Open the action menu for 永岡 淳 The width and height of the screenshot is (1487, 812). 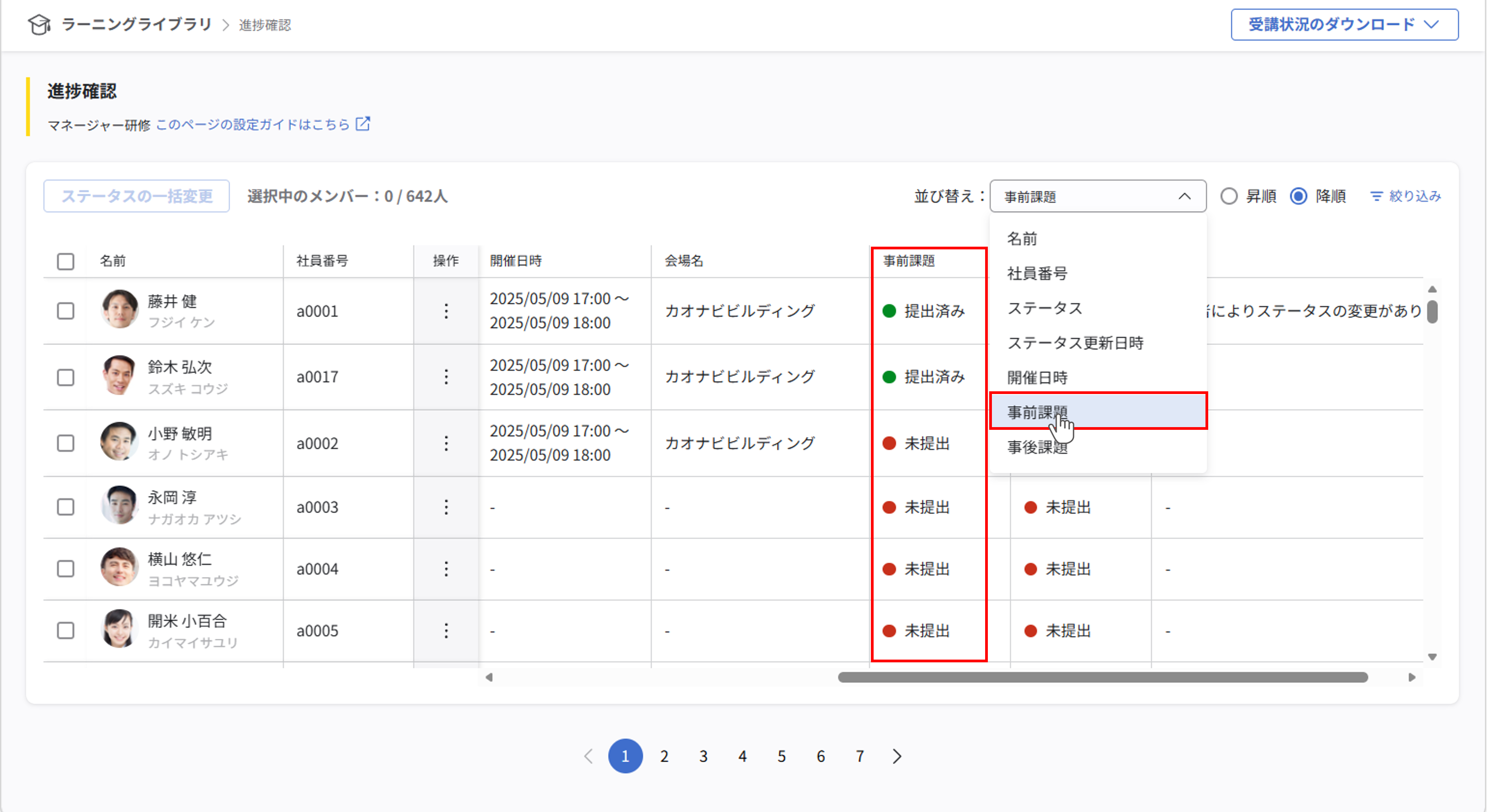pyautogui.click(x=446, y=507)
